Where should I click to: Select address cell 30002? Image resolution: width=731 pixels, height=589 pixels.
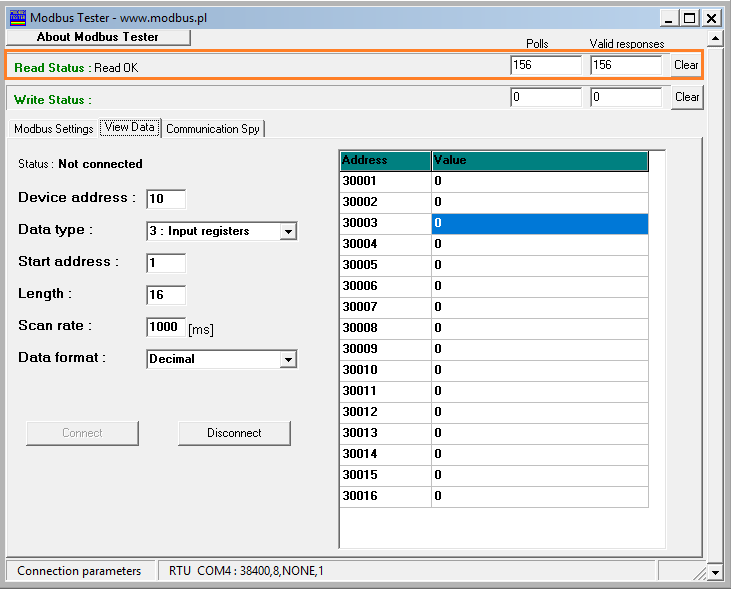pos(386,203)
